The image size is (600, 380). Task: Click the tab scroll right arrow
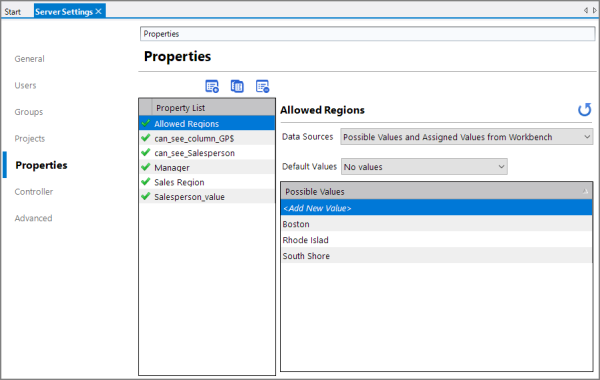coord(594,10)
